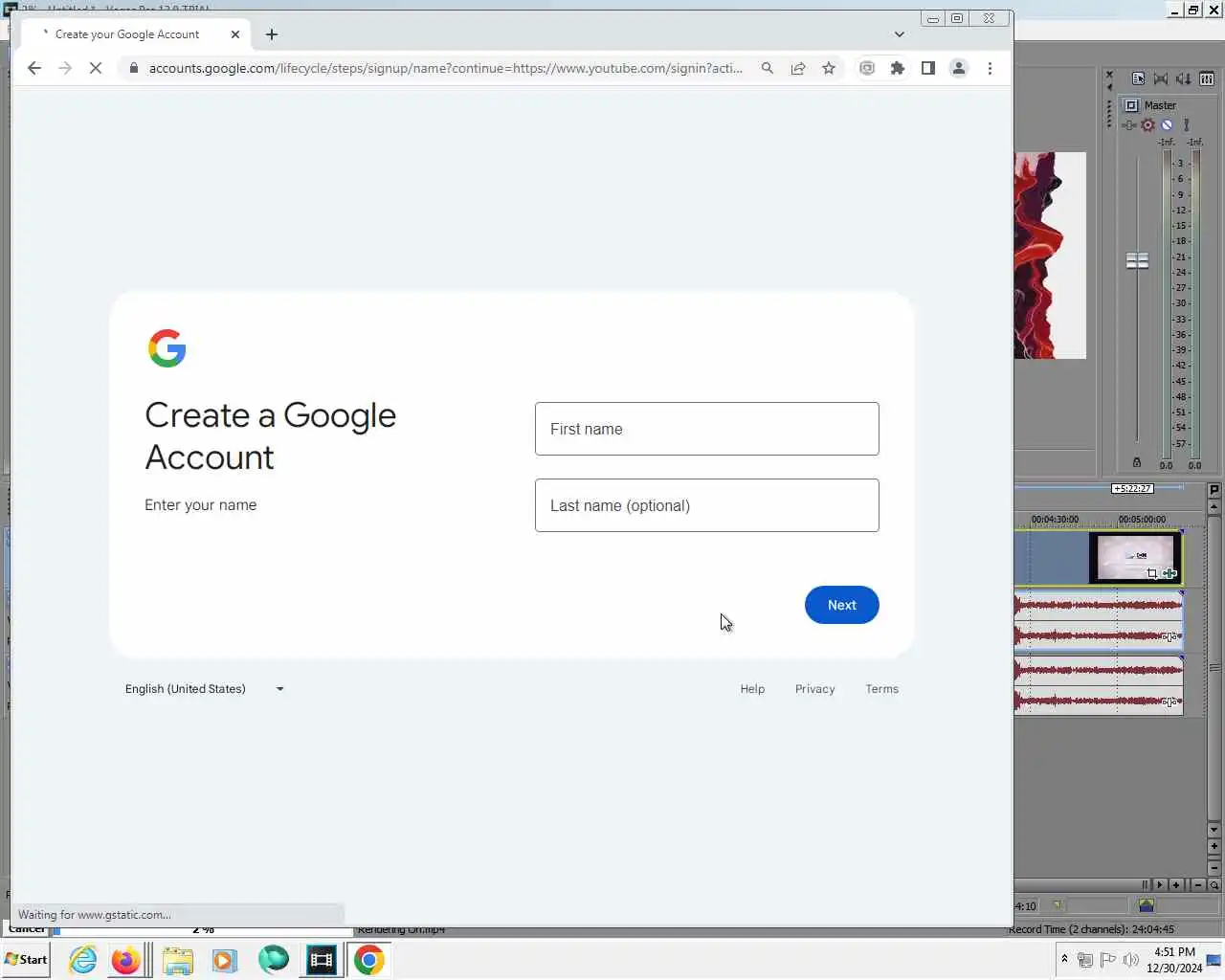
Task: Open a new Chrome tab
Action: coord(272,34)
